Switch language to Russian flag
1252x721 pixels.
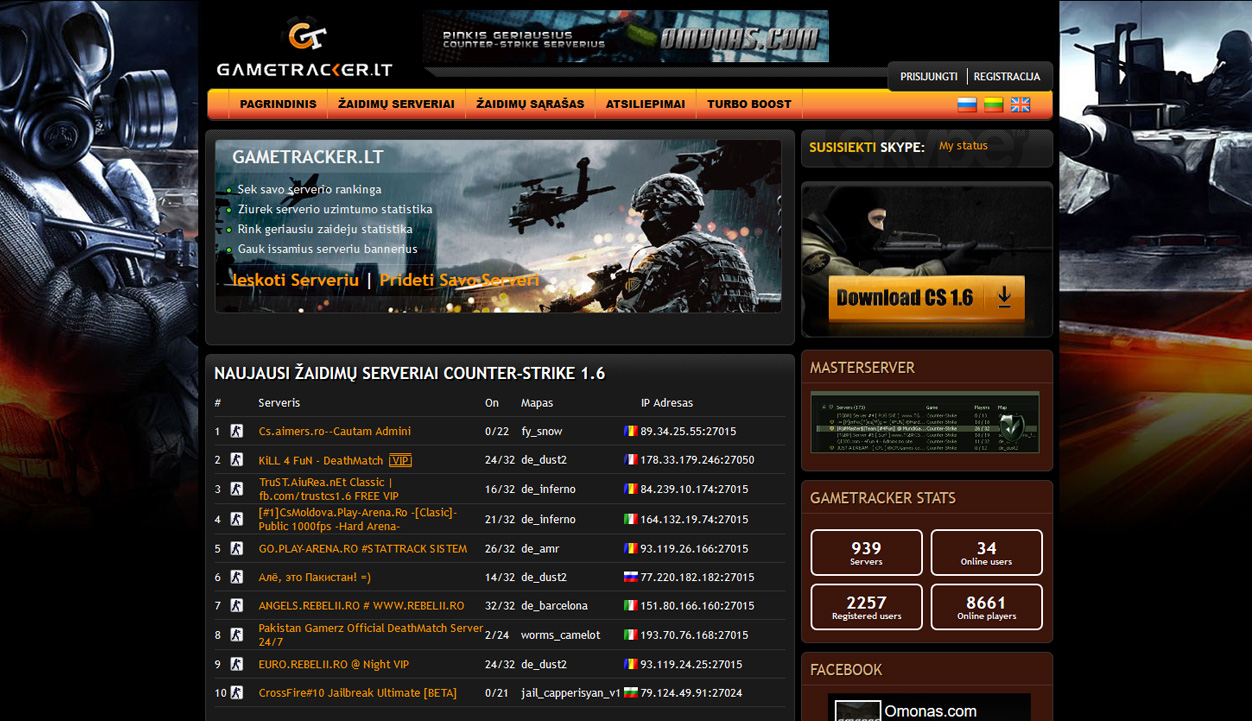[x=967, y=104]
